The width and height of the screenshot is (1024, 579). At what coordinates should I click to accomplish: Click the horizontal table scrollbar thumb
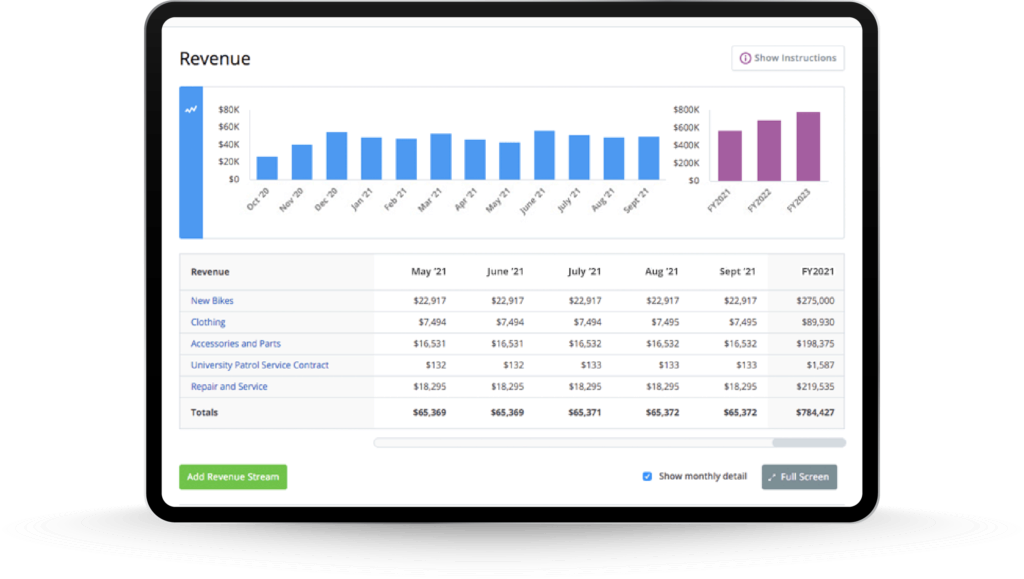[808, 442]
